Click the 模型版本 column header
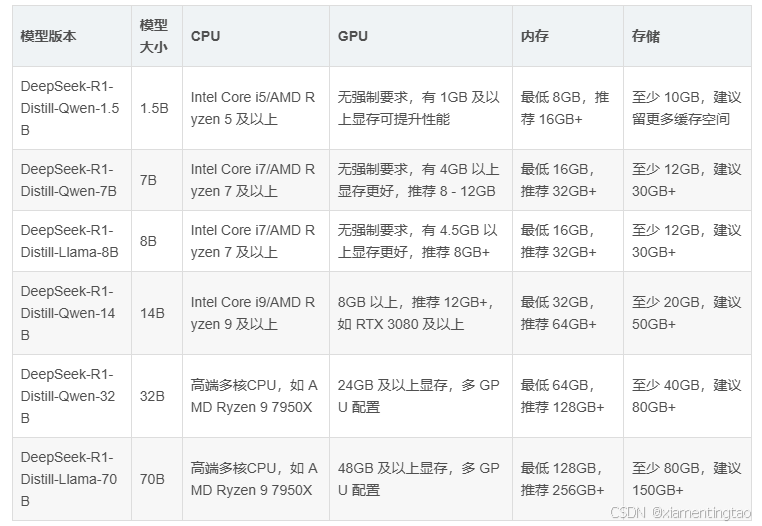This screenshot has width=762, height=526. pos(72,36)
